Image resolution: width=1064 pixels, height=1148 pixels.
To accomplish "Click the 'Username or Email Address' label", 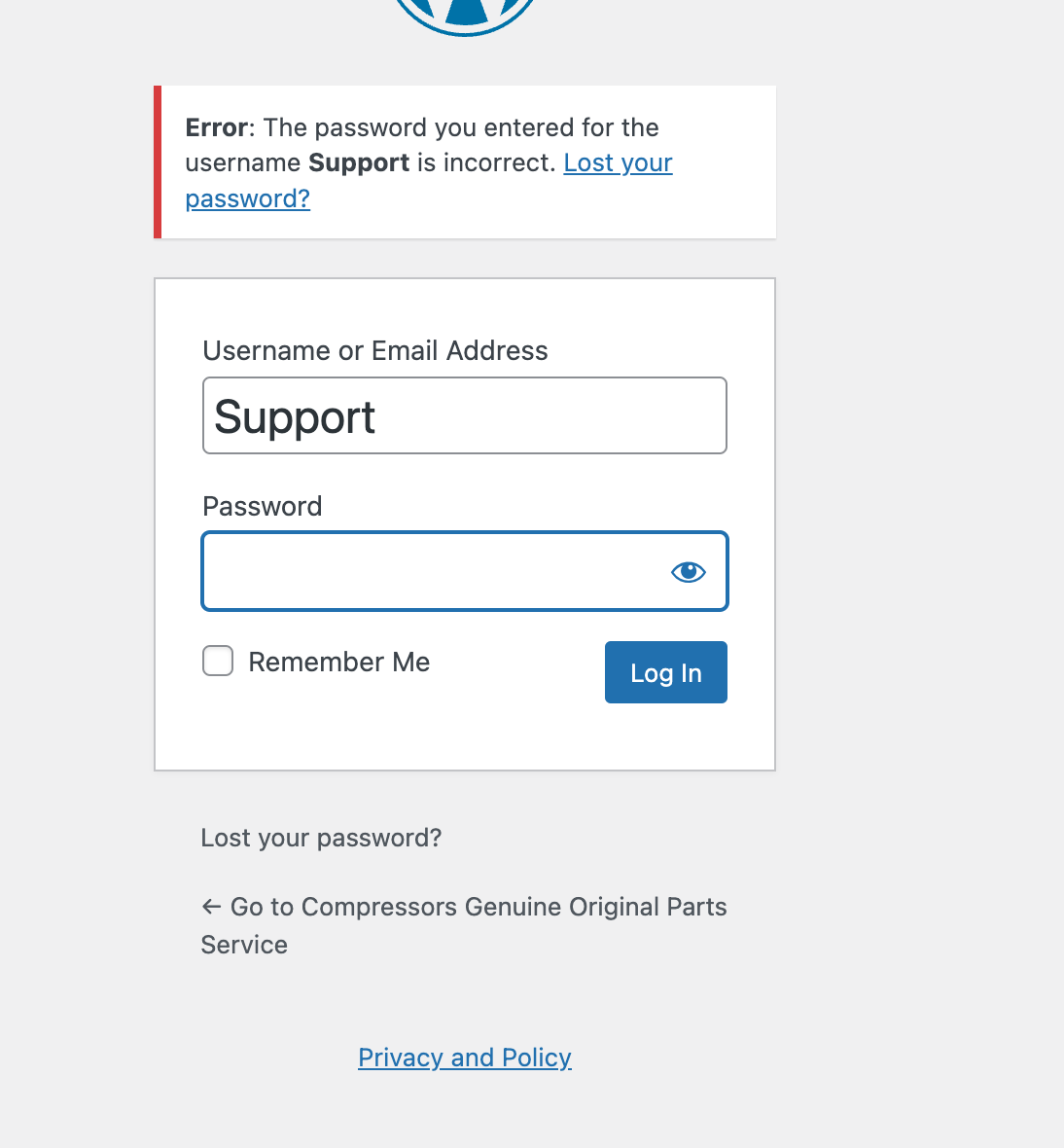I will (x=375, y=351).
